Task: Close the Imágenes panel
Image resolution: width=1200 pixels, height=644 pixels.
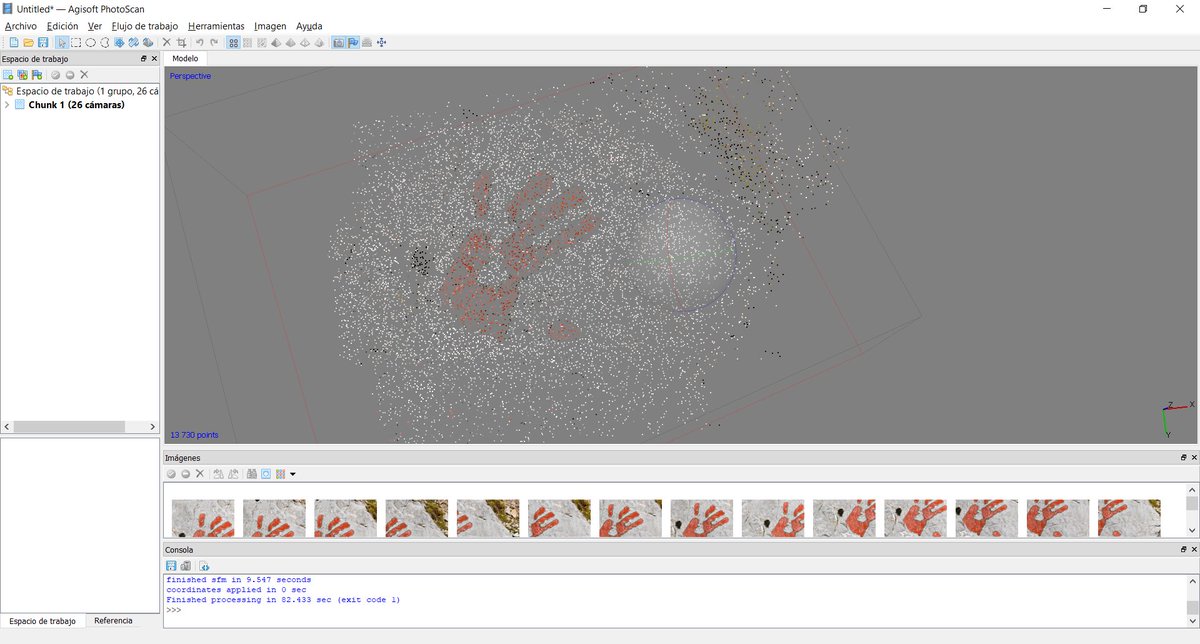Action: pos(1194,457)
